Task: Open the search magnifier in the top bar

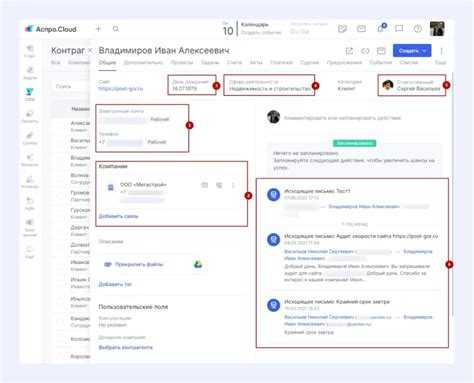Action: pyautogui.click(x=116, y=29)
